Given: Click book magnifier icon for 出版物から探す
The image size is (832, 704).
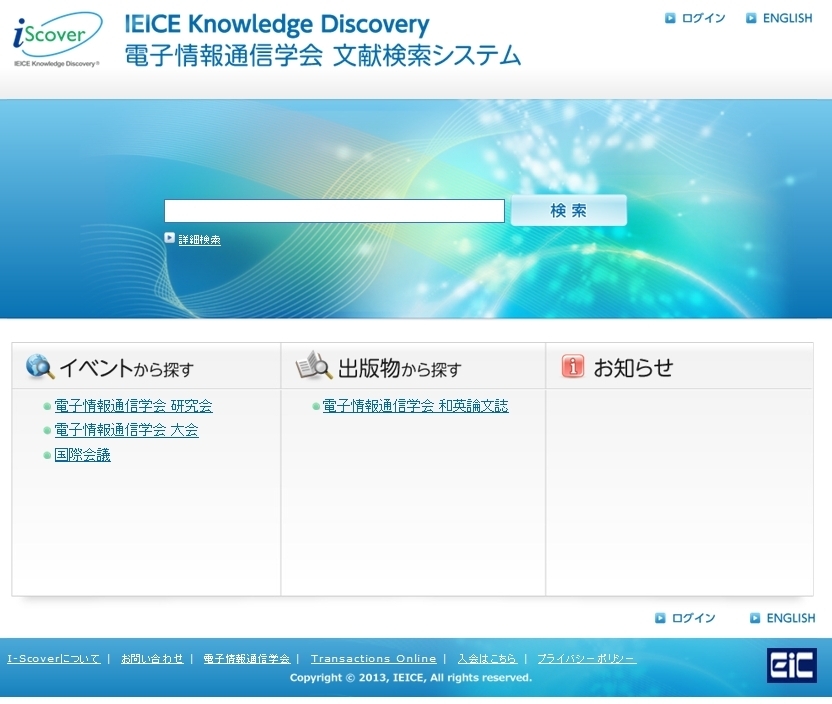Looking at the screenshot, I should pos(314,365).
